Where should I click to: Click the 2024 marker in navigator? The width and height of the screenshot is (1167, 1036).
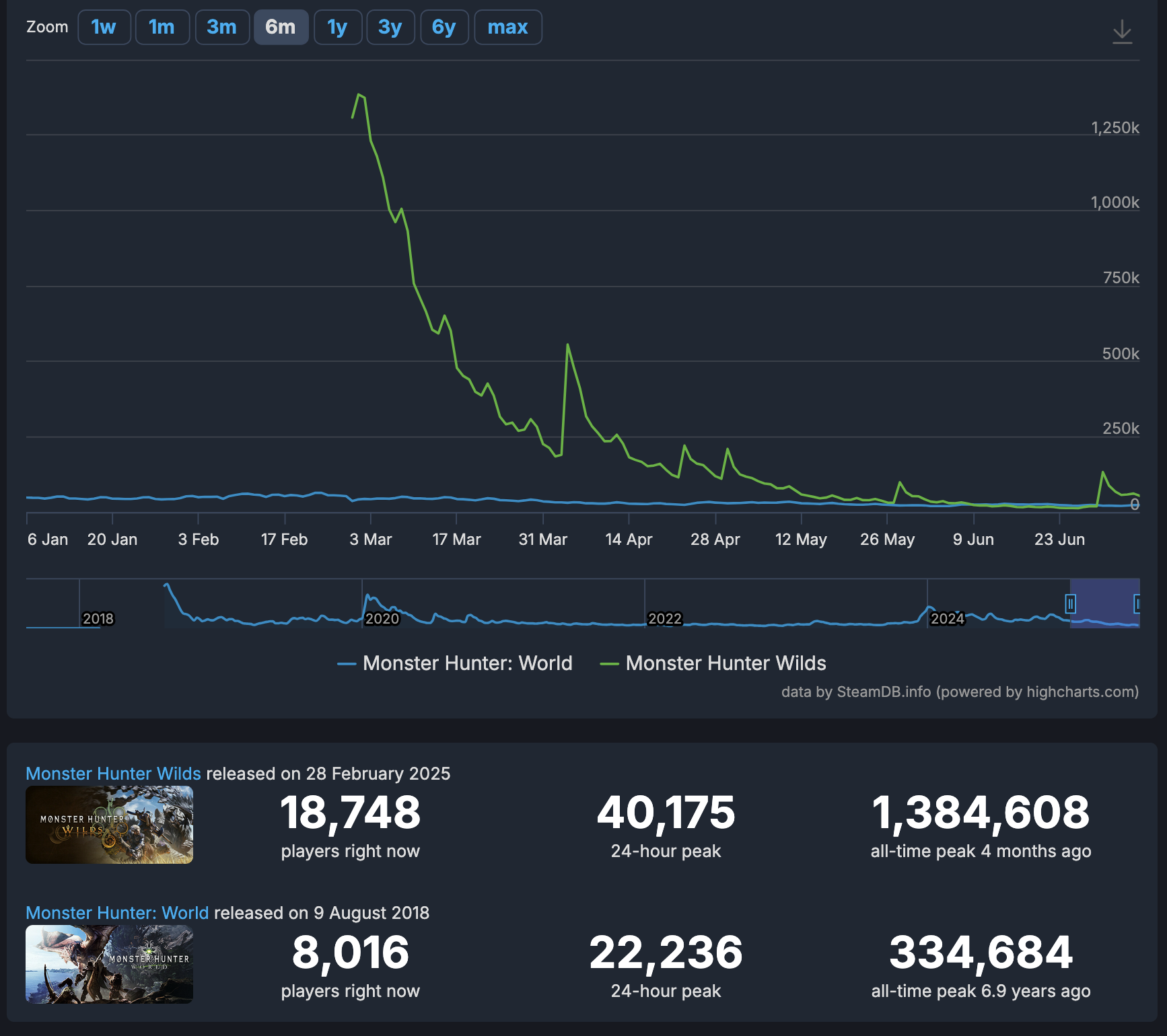click(x=947, y=619)
